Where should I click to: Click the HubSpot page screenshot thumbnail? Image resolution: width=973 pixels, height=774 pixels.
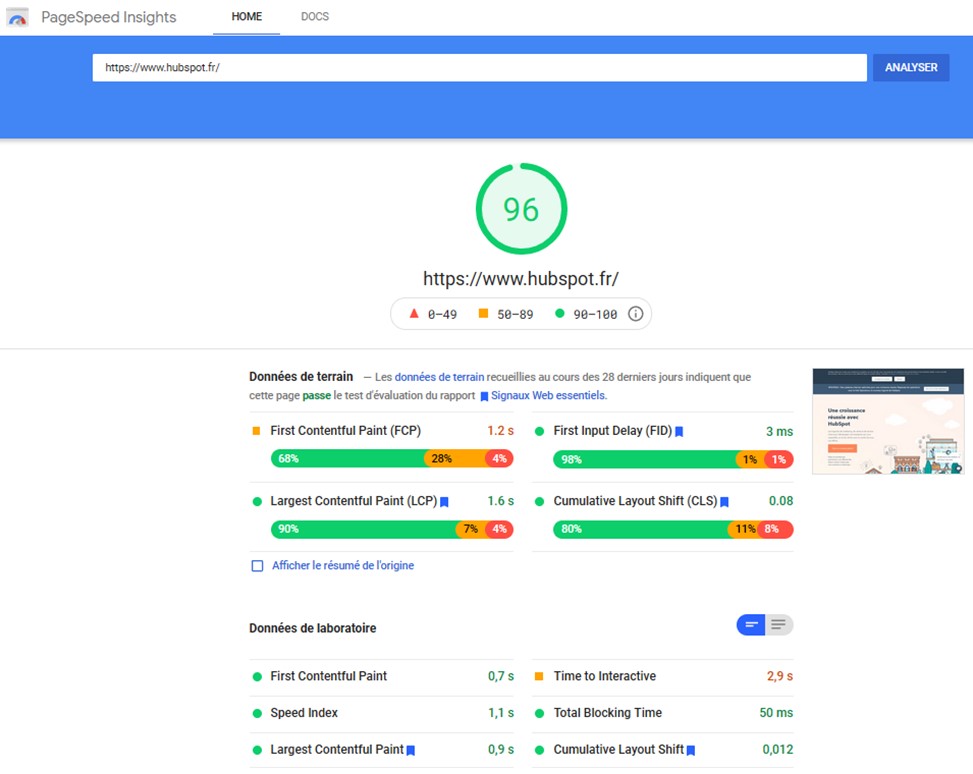[x=888, y=421]
